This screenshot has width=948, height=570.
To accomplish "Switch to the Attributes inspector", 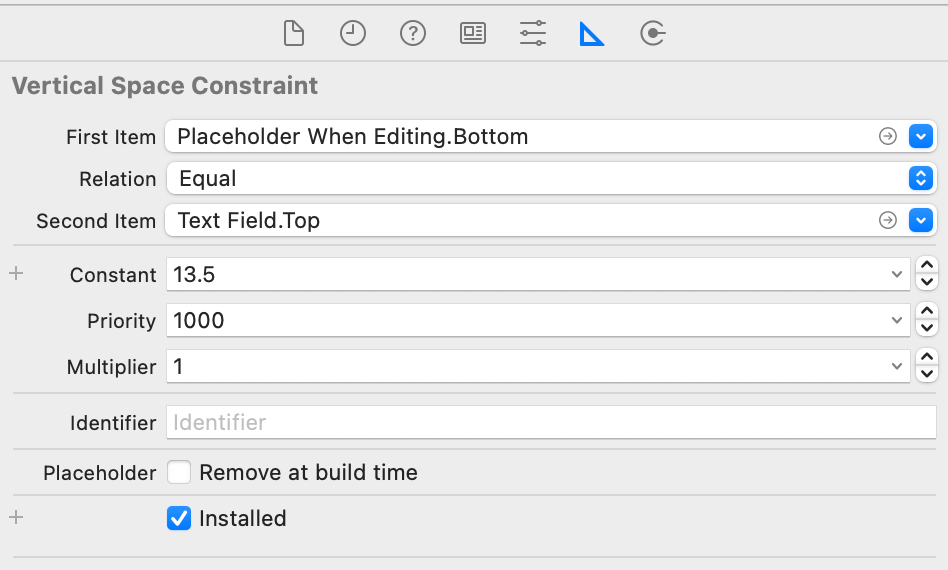I will [x=533, y=34].
